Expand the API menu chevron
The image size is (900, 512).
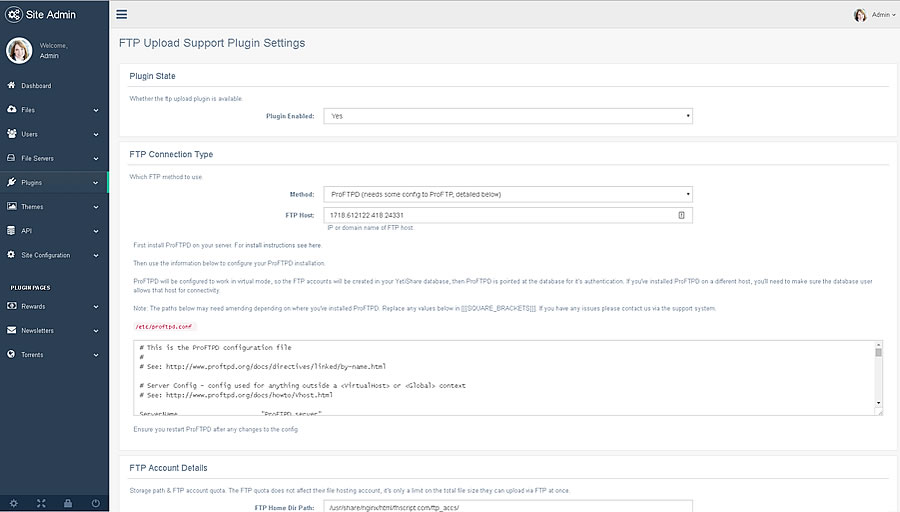pyautogui.click(x=96, y=231)
